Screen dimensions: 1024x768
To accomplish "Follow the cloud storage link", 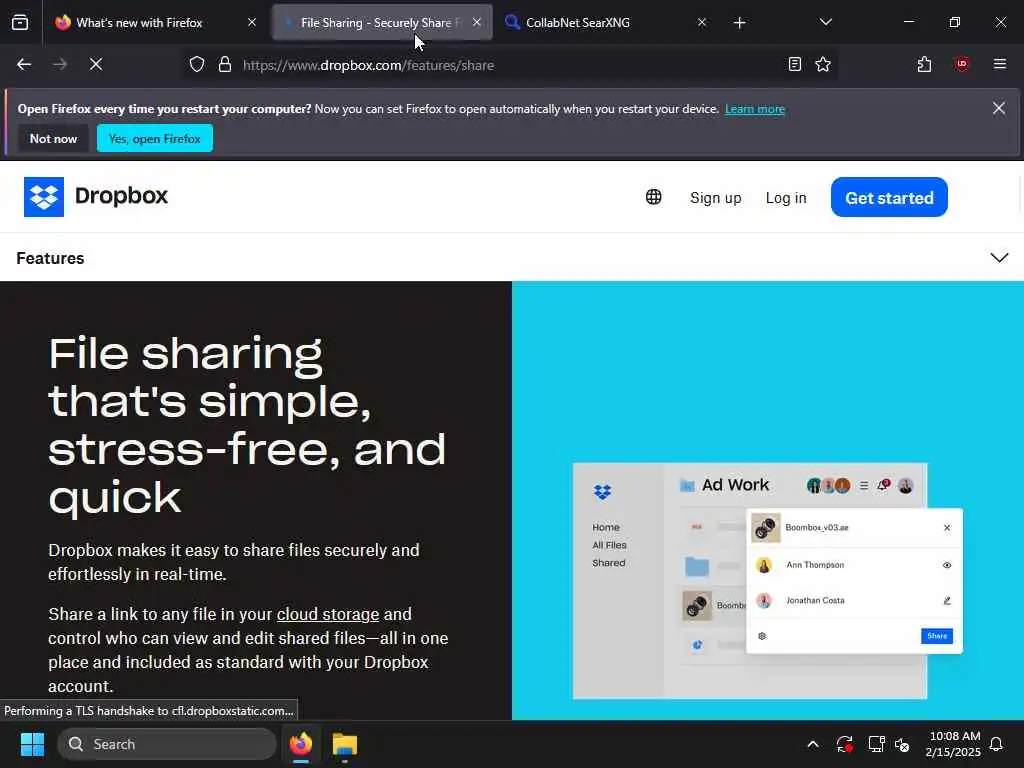I will [x=328, y=615].
